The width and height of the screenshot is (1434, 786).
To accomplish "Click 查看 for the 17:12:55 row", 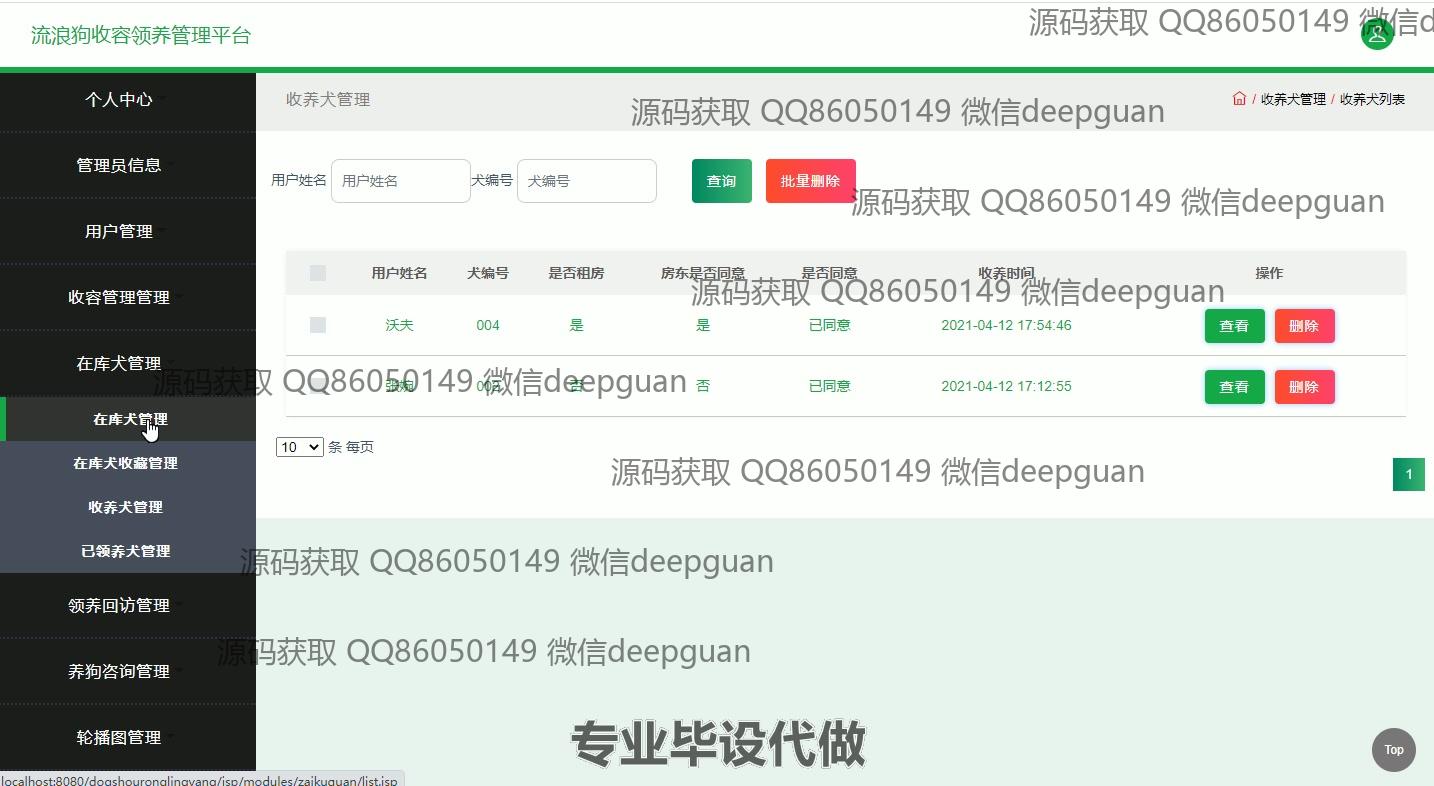I will 1234,387.
